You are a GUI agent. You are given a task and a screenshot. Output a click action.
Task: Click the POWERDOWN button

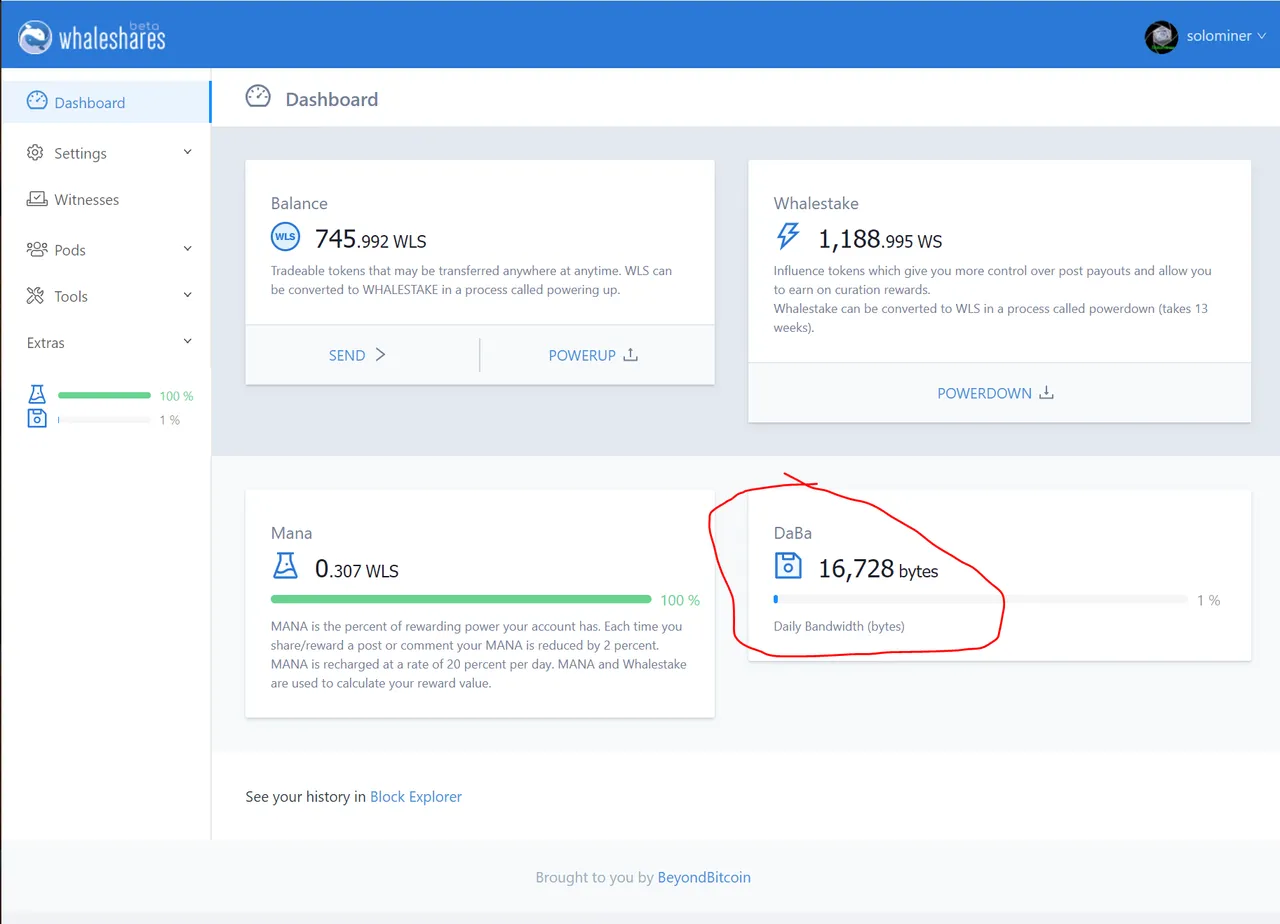click(996, 393)
